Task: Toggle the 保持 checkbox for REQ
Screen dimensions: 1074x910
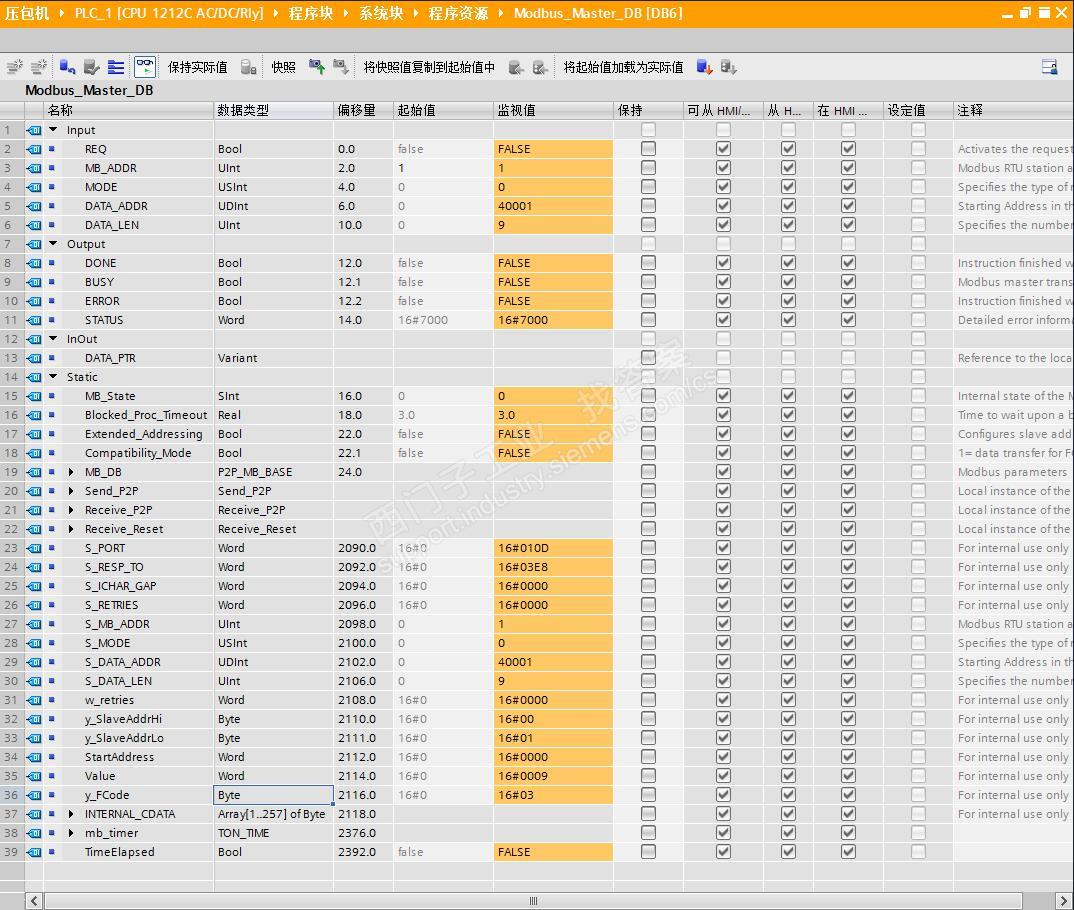Action: coord(648,149)
